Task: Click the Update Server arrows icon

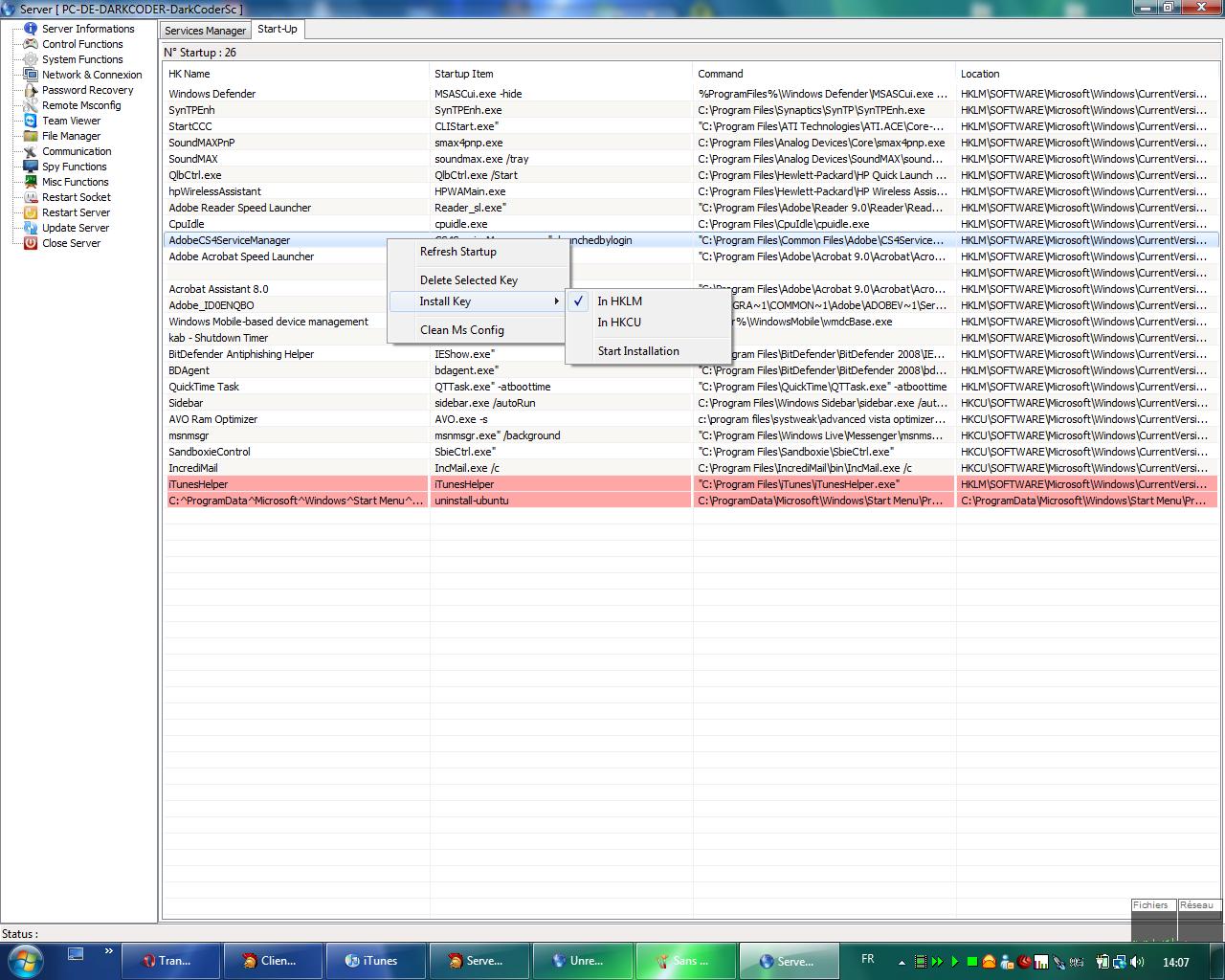Action: coord(31,228)
